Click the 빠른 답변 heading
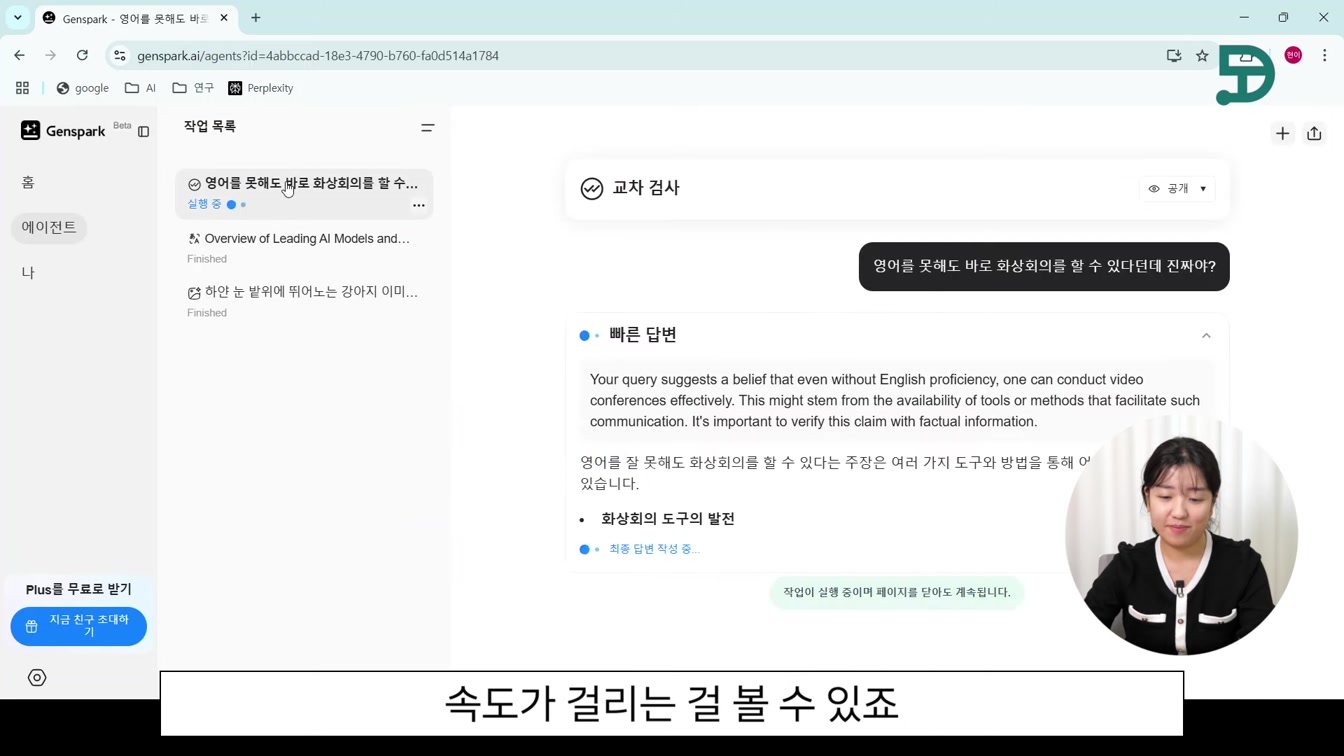Screen dimensions: 1344x756 [x=643, y=335]
